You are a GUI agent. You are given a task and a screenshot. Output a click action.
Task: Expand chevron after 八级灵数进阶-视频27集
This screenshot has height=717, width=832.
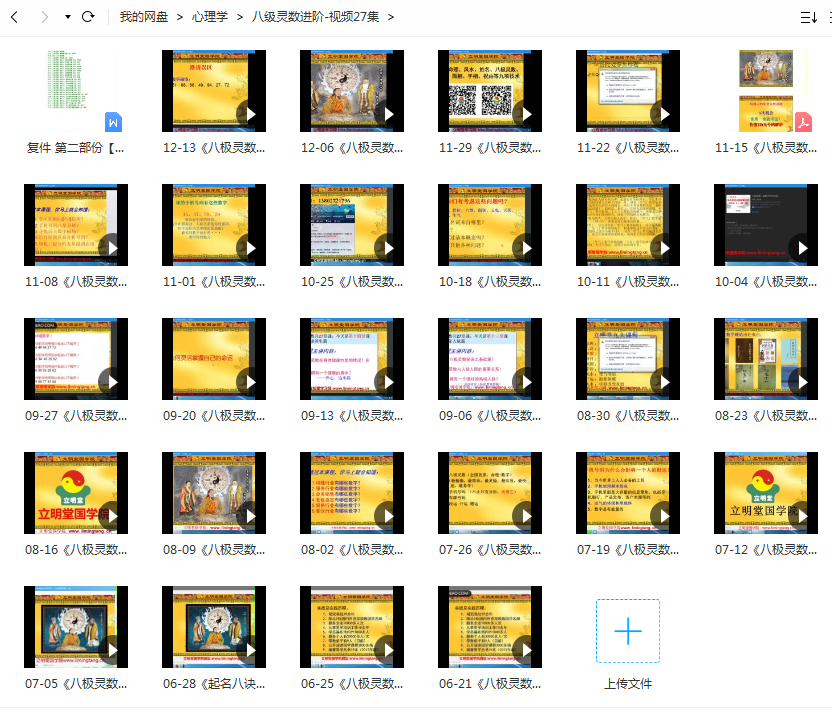(391, 17)
